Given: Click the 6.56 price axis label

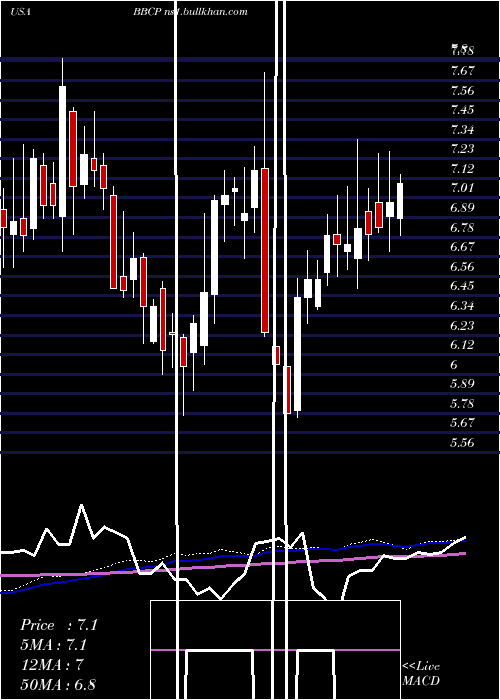Looking at the screenshot, I should [462, 267].
